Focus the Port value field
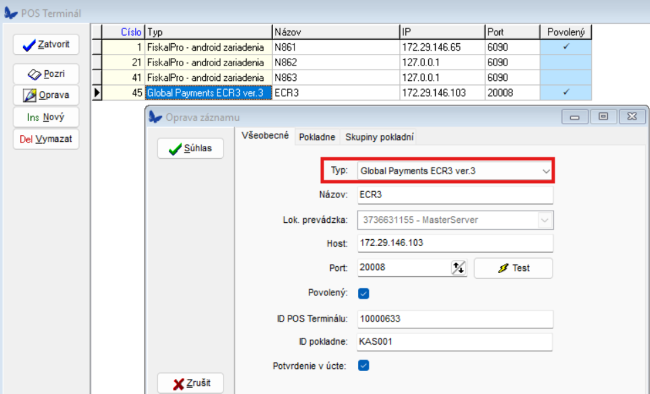 click(x=404, y=268)
